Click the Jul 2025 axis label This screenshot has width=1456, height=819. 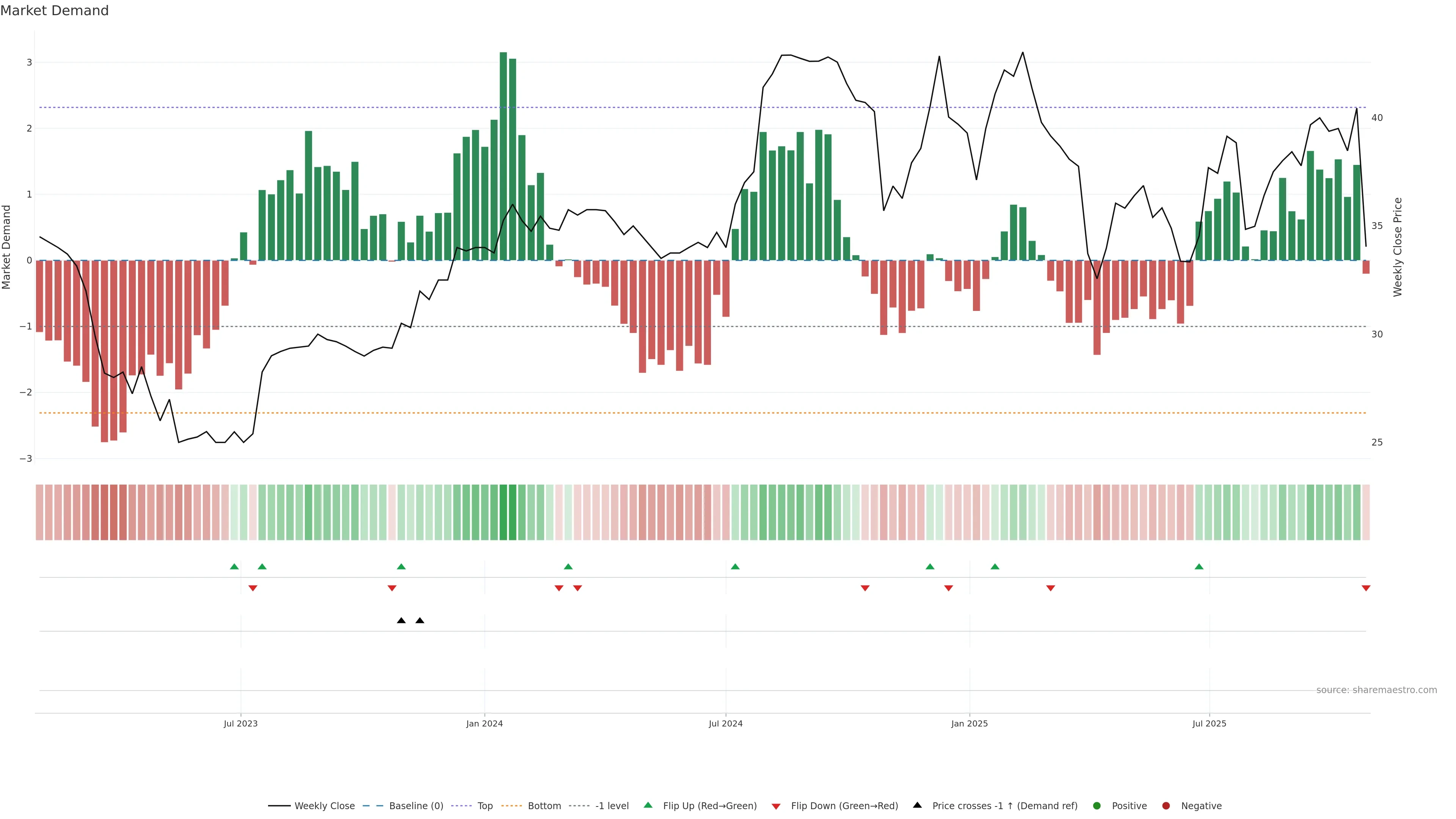coord(1209,723)
